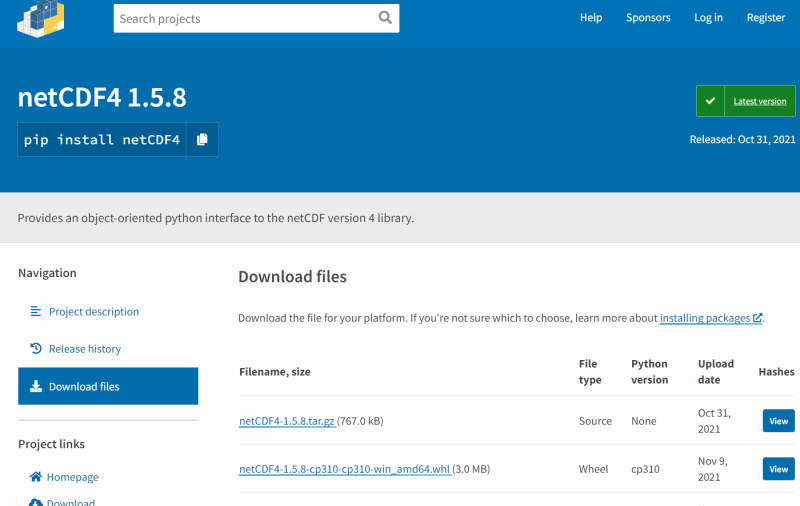
Task: Focus the Search projects field
Action: (245, 18)
